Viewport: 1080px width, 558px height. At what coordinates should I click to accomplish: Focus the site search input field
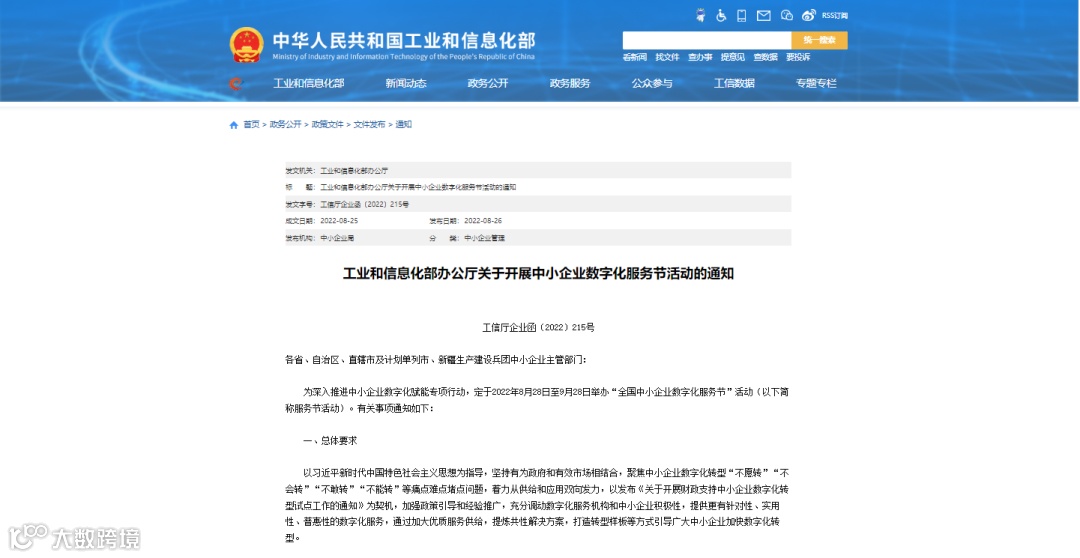[707, 40]
